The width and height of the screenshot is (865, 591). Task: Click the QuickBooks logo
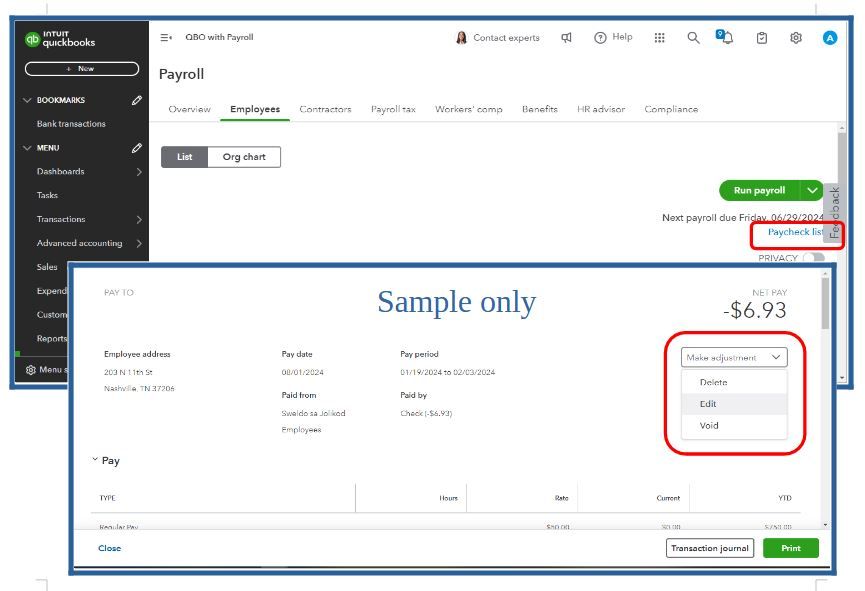(x=60, y=39)
